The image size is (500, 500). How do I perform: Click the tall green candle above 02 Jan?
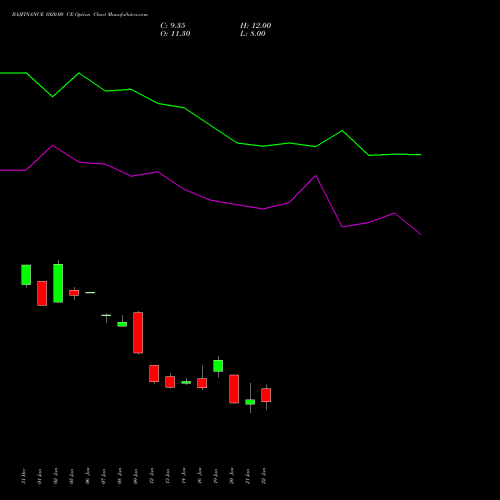tap(58, 283)
